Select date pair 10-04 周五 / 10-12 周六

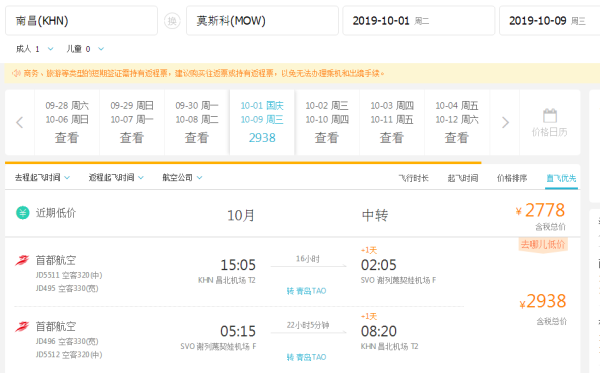tap(457, 122)
